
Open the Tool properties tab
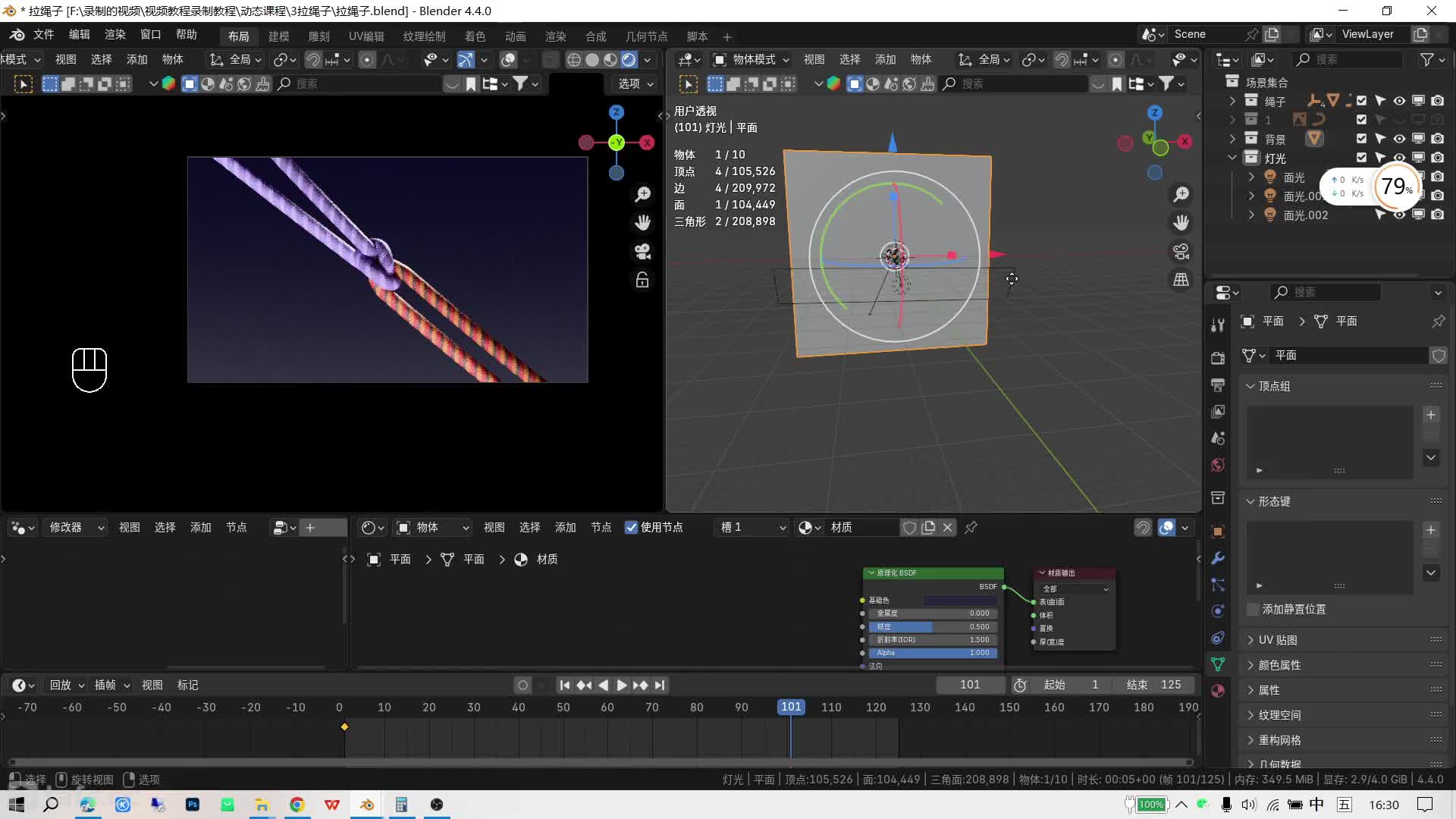[x=1218, y=325]
